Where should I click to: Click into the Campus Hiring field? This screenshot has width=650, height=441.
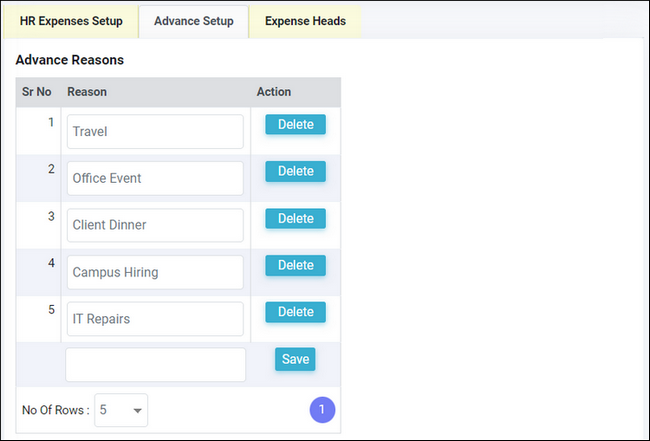coord(155,272)
